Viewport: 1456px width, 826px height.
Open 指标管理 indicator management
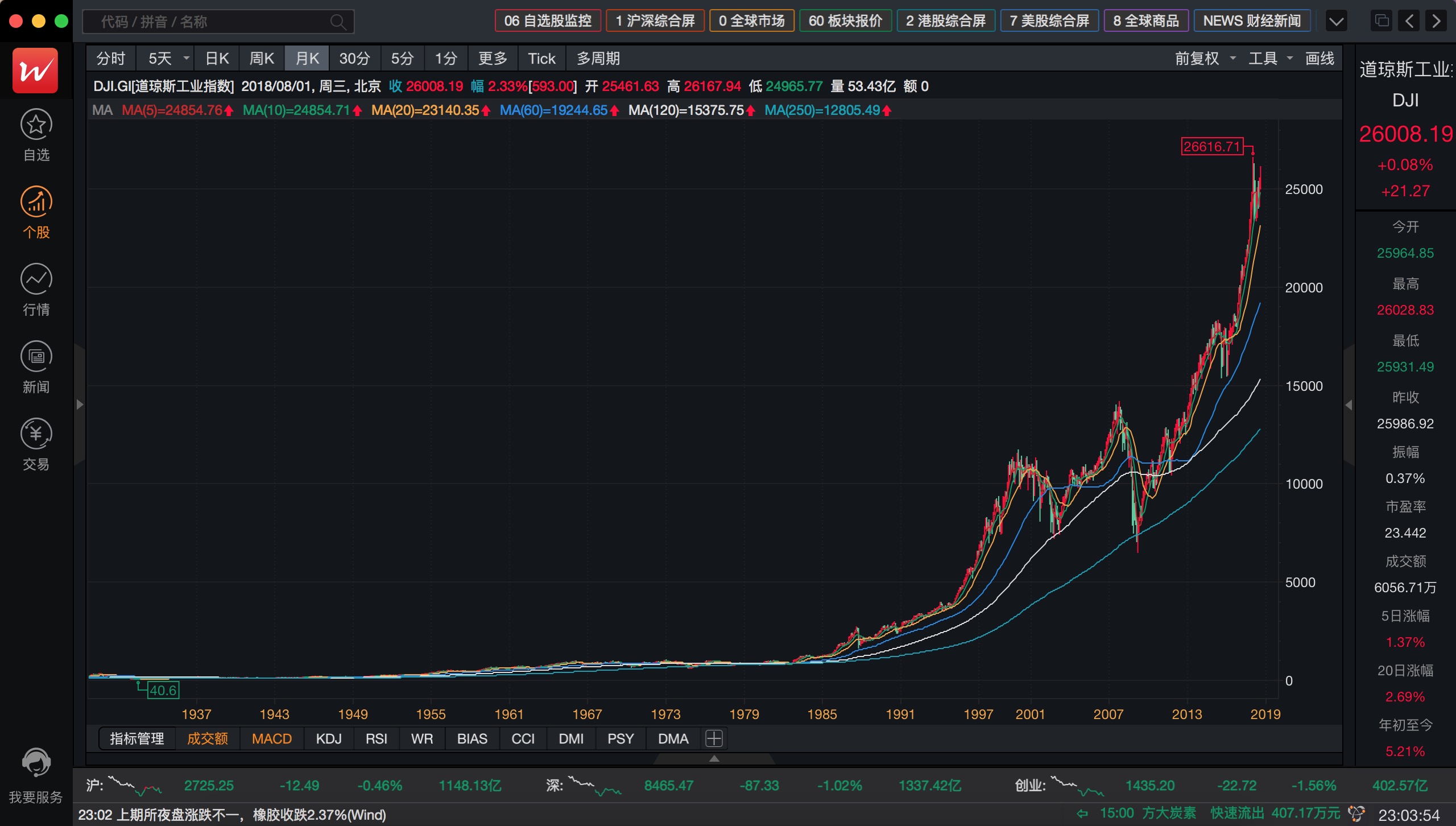coord(136,738)
